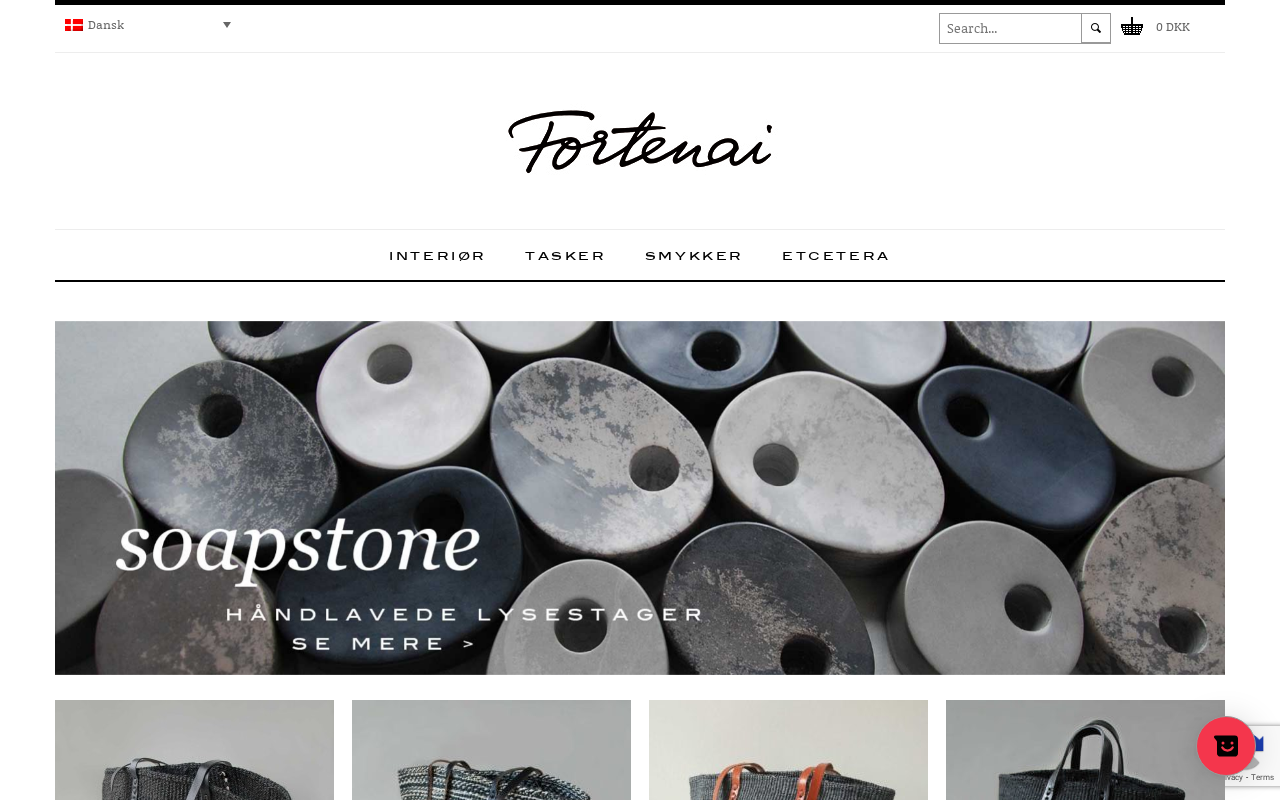
Task: Open the ETCETERA menu
Action: [835, 256]
